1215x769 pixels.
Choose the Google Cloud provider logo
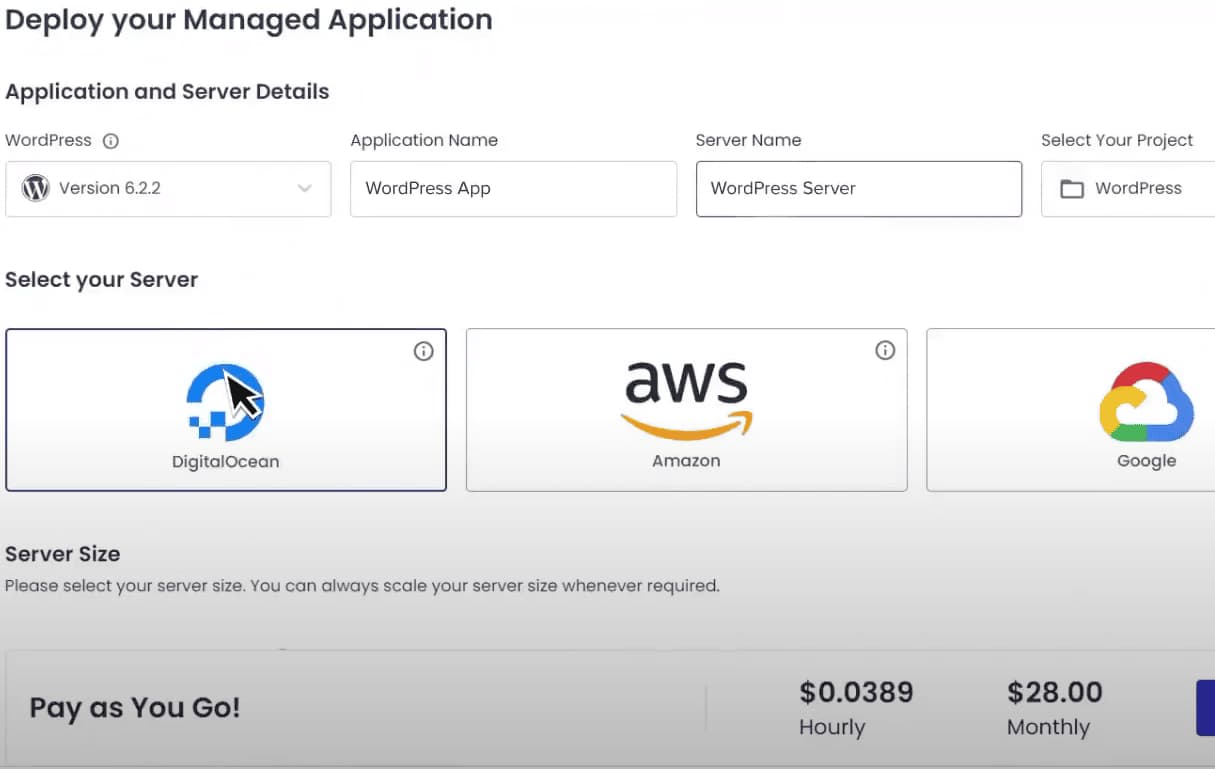tap(1146, 402)
